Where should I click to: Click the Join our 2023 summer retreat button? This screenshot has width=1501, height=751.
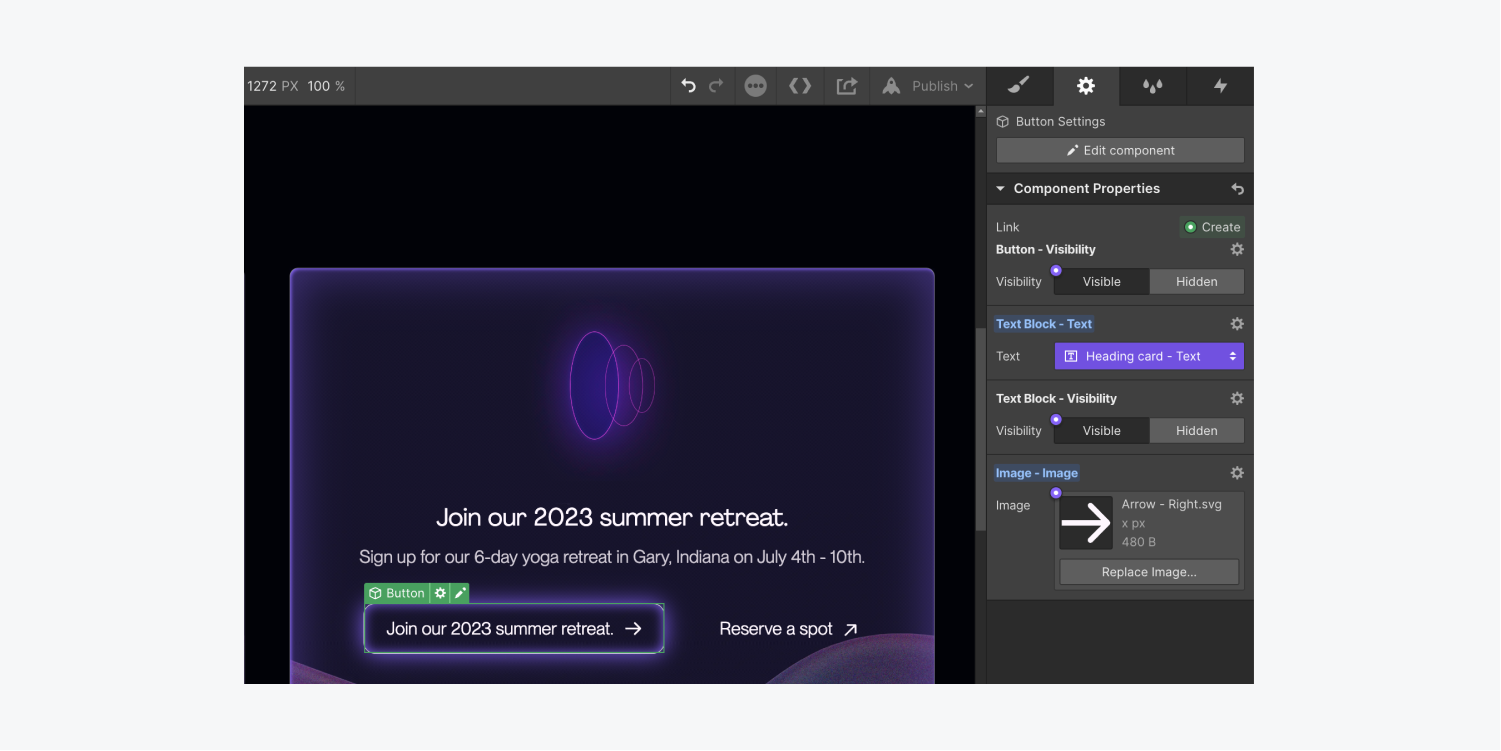pos(514,628)
